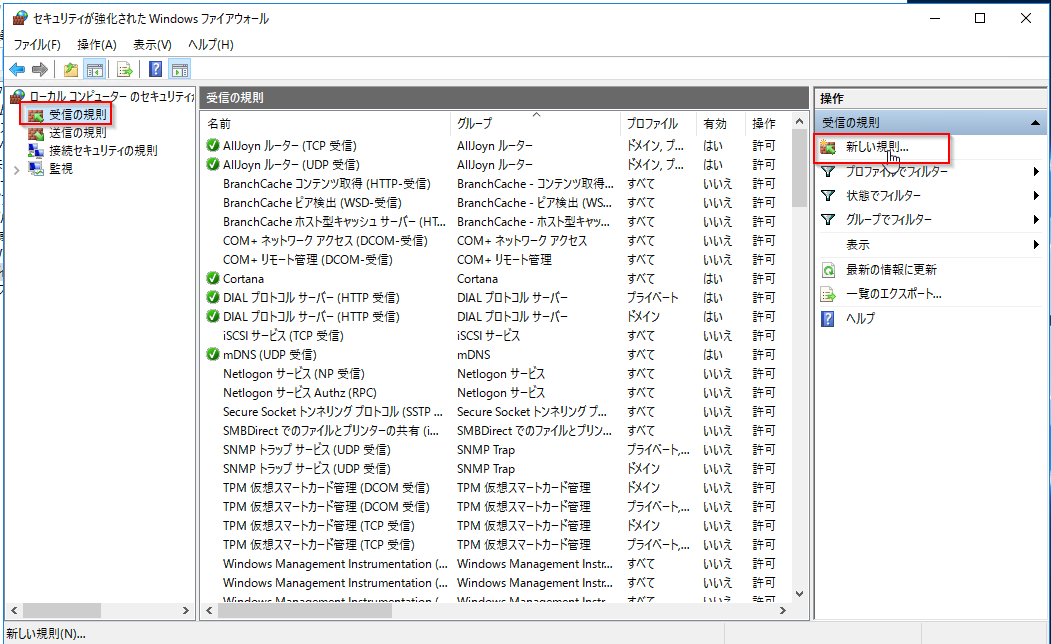
Task: Open the 表示(V) menu
Action: tap(152, 45)
